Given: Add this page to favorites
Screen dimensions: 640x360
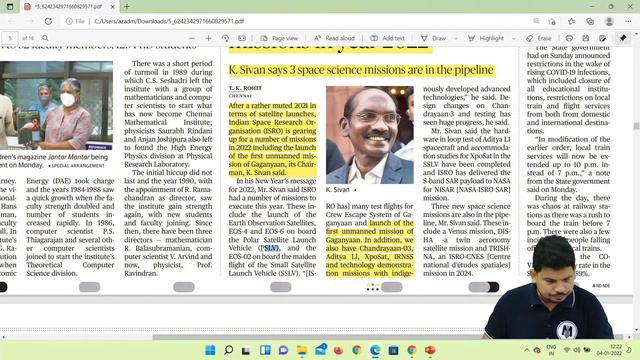Looking at the screenshot, I should coord(552,21).
